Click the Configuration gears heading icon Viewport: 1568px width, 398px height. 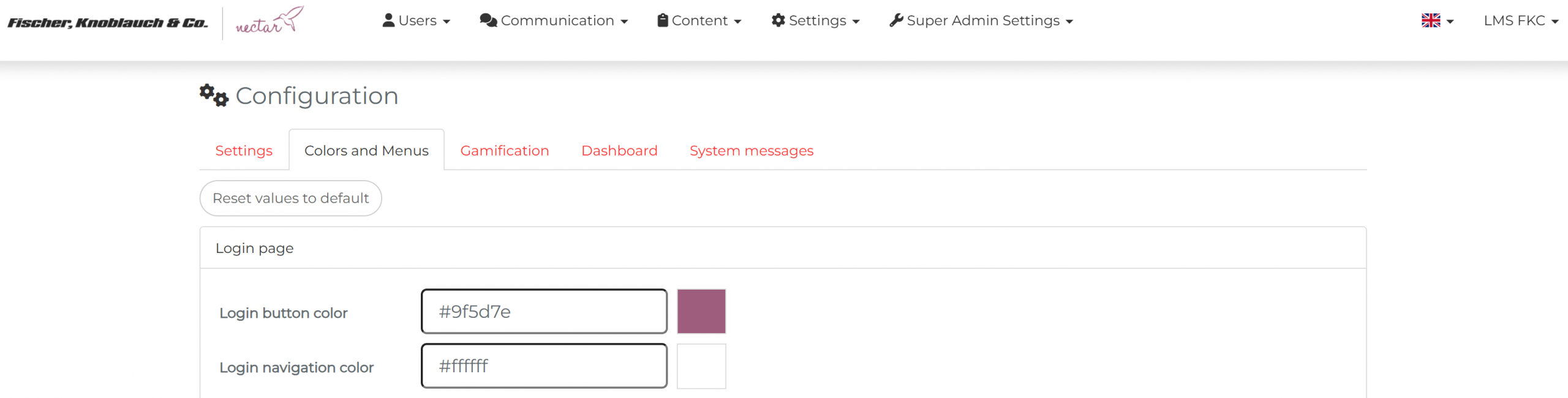coord(214,96)
